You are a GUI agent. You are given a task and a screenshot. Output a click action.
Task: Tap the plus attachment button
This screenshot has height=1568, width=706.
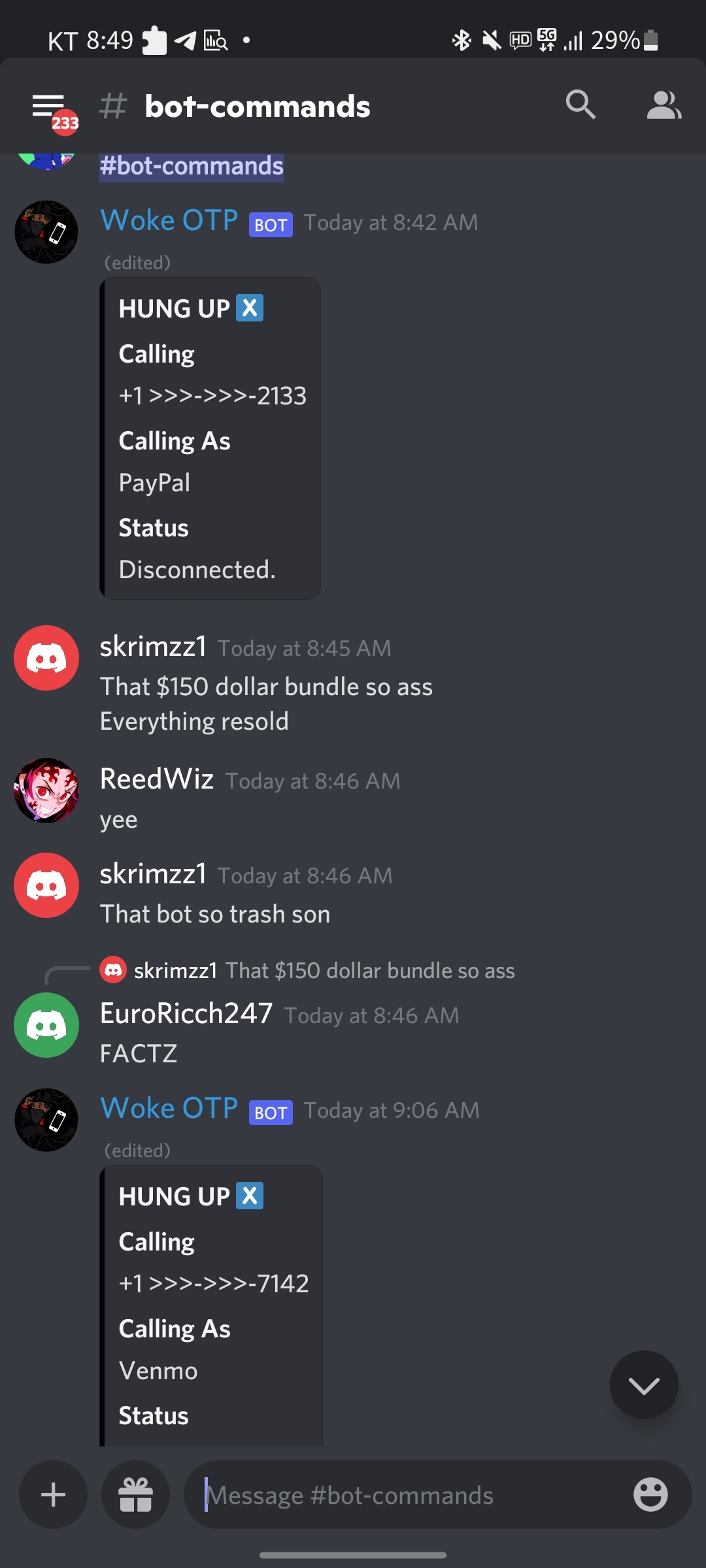point(54,1495)
